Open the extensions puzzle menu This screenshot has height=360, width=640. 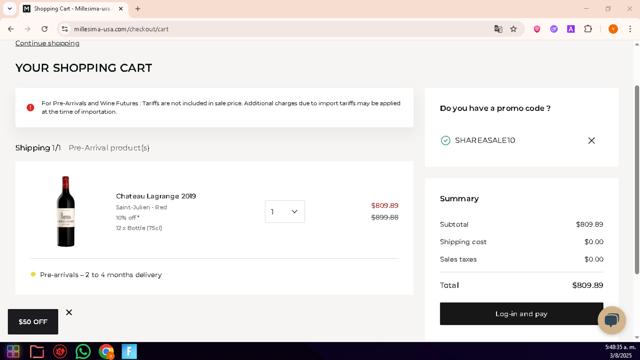click(x=588, y=29)
